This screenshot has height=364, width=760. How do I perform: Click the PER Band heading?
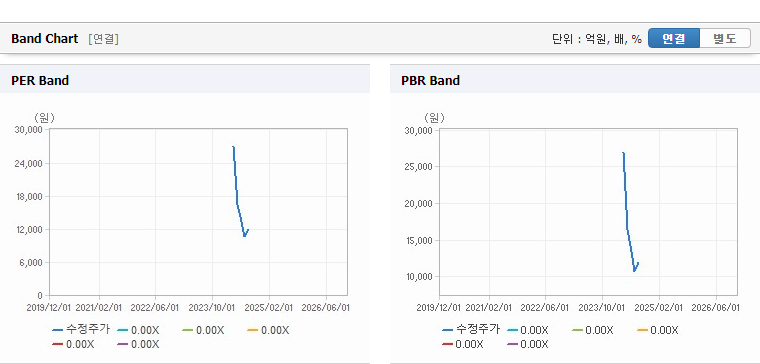coord(40,80)
